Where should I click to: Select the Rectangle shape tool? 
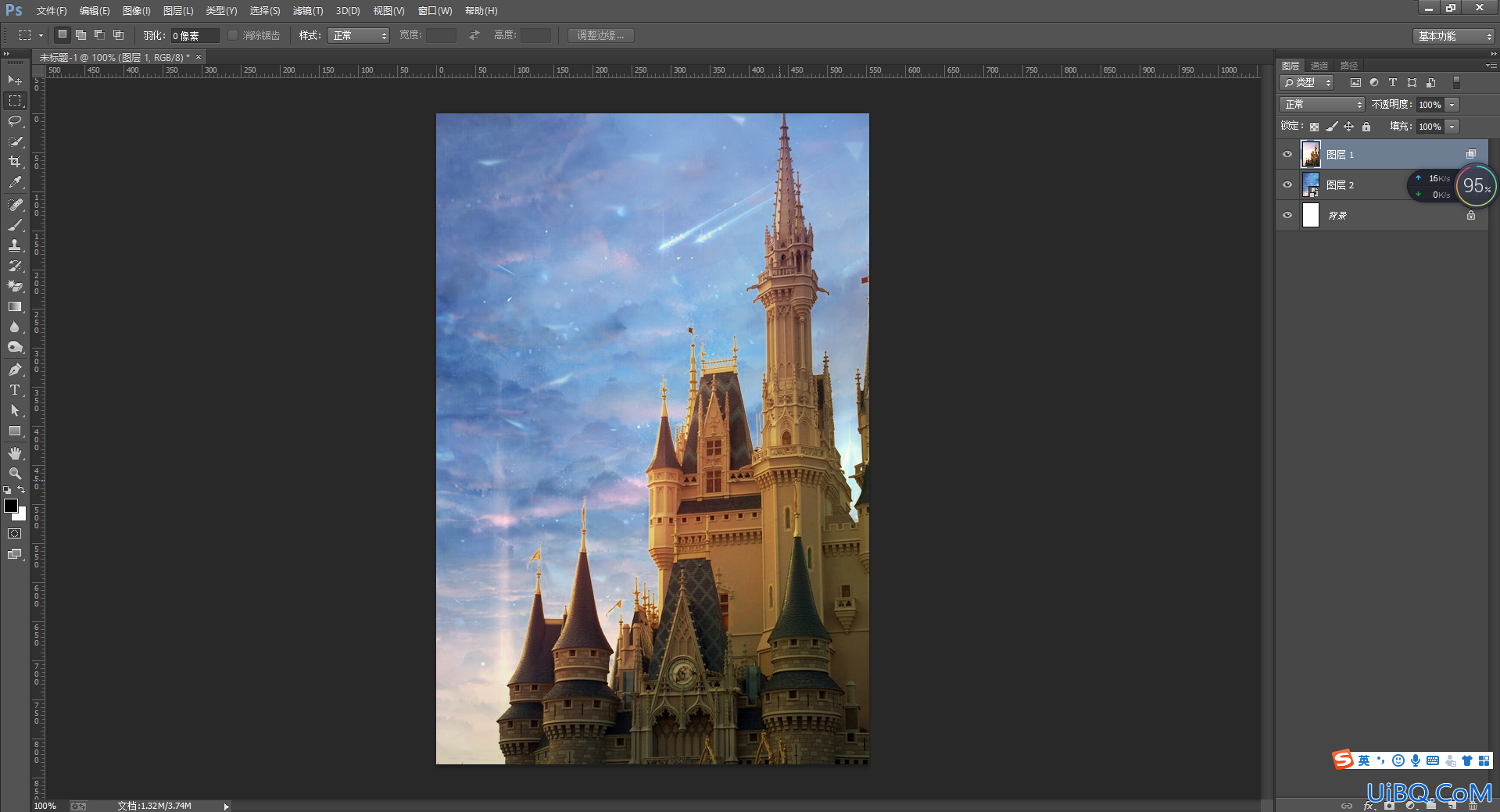pyautogui.click(x=15, y=431)
